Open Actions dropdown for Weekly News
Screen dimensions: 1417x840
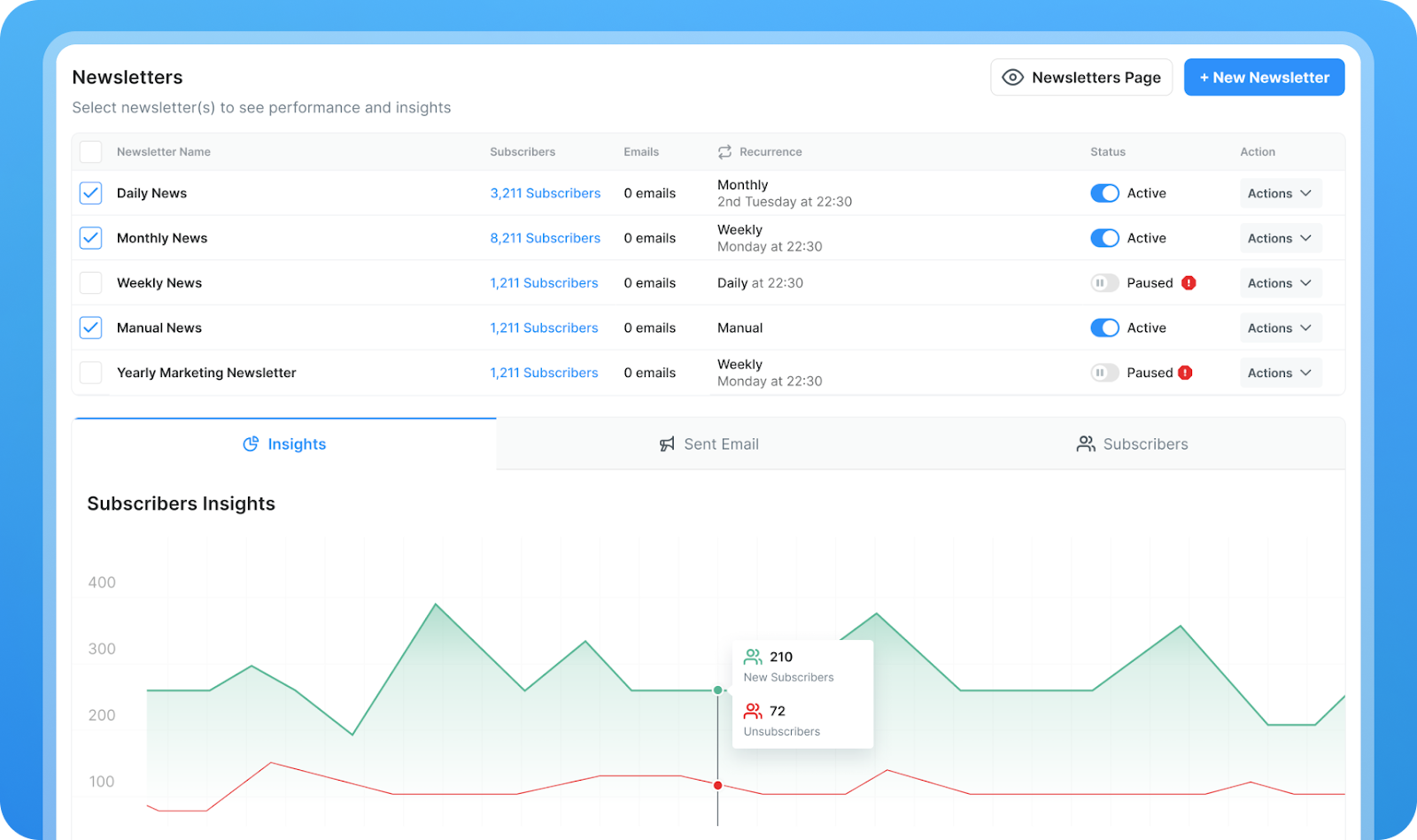click(1280, 283)
